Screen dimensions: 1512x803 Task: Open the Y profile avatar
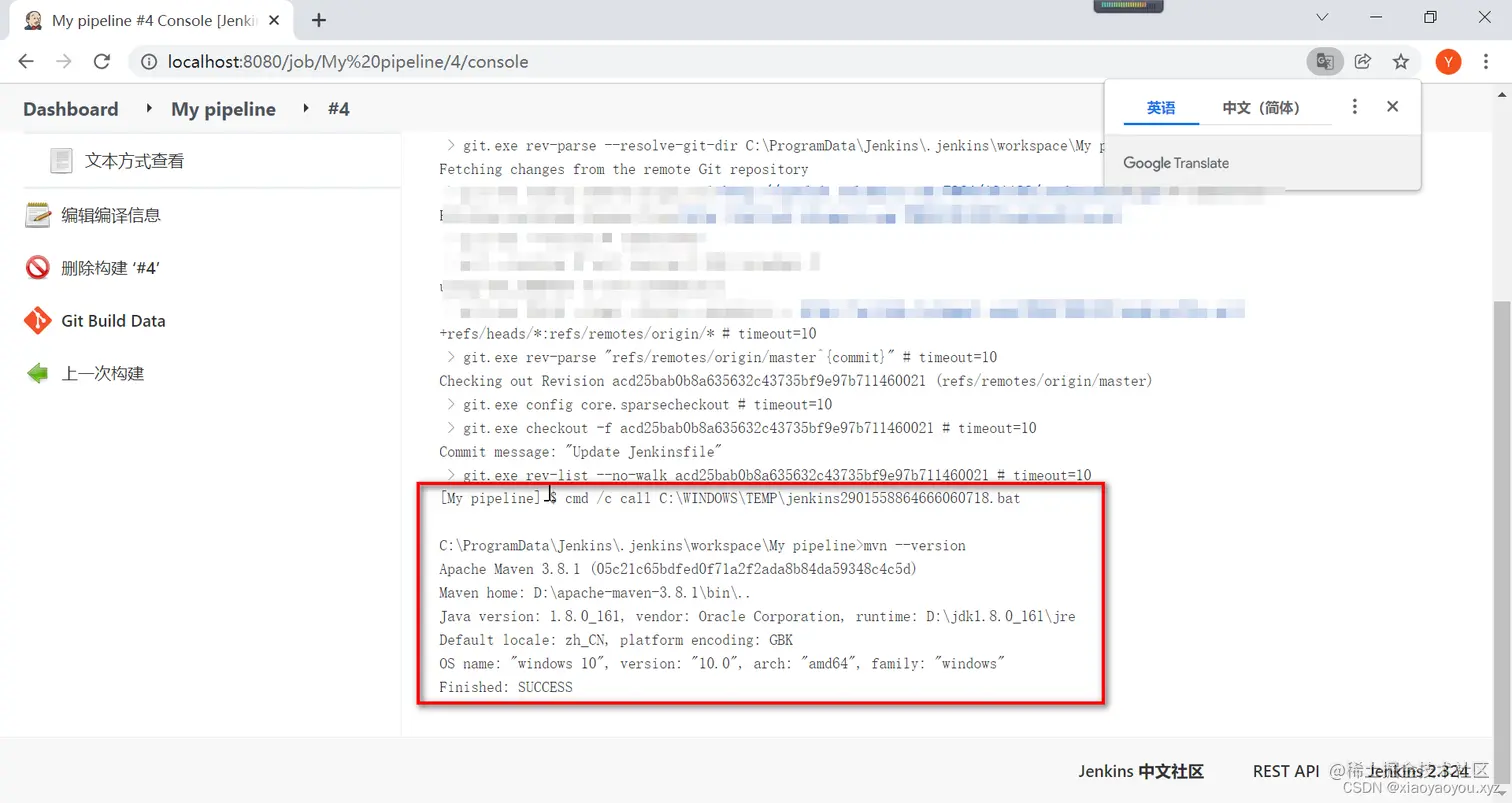coord(1448,62)
